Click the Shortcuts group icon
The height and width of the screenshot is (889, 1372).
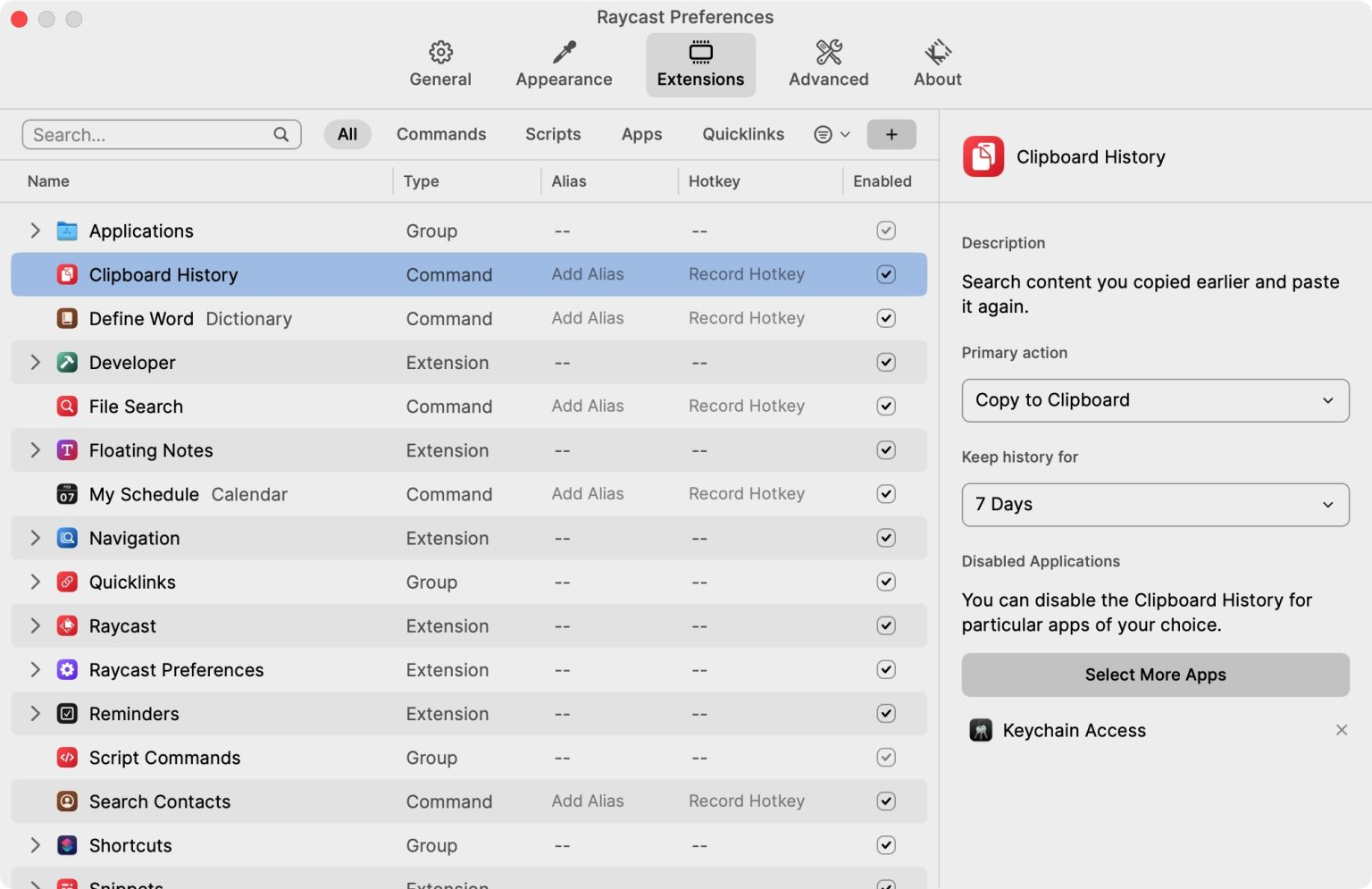click(67, 845)
